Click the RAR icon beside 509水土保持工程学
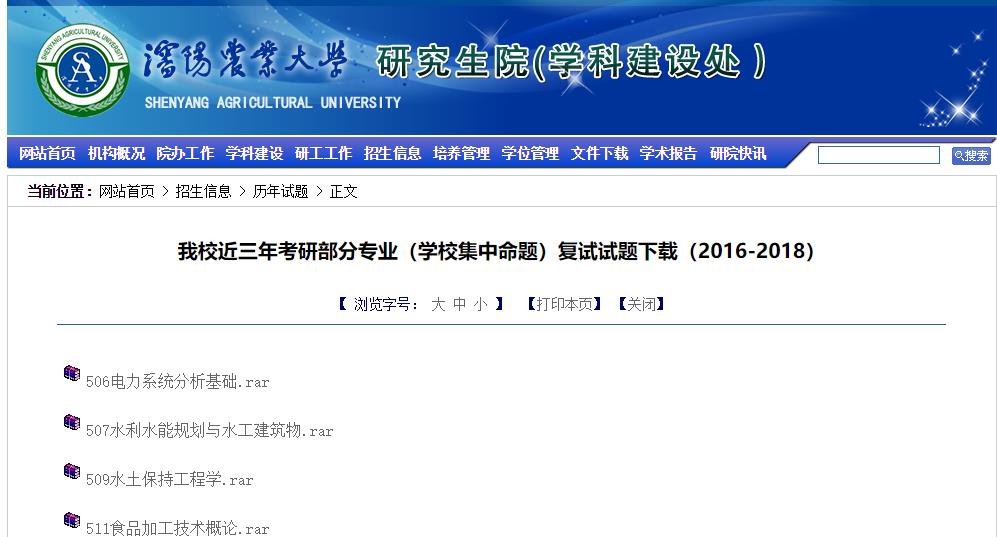Screen dimensions: 997x537 pyautogui.click(x=72, y=471)
